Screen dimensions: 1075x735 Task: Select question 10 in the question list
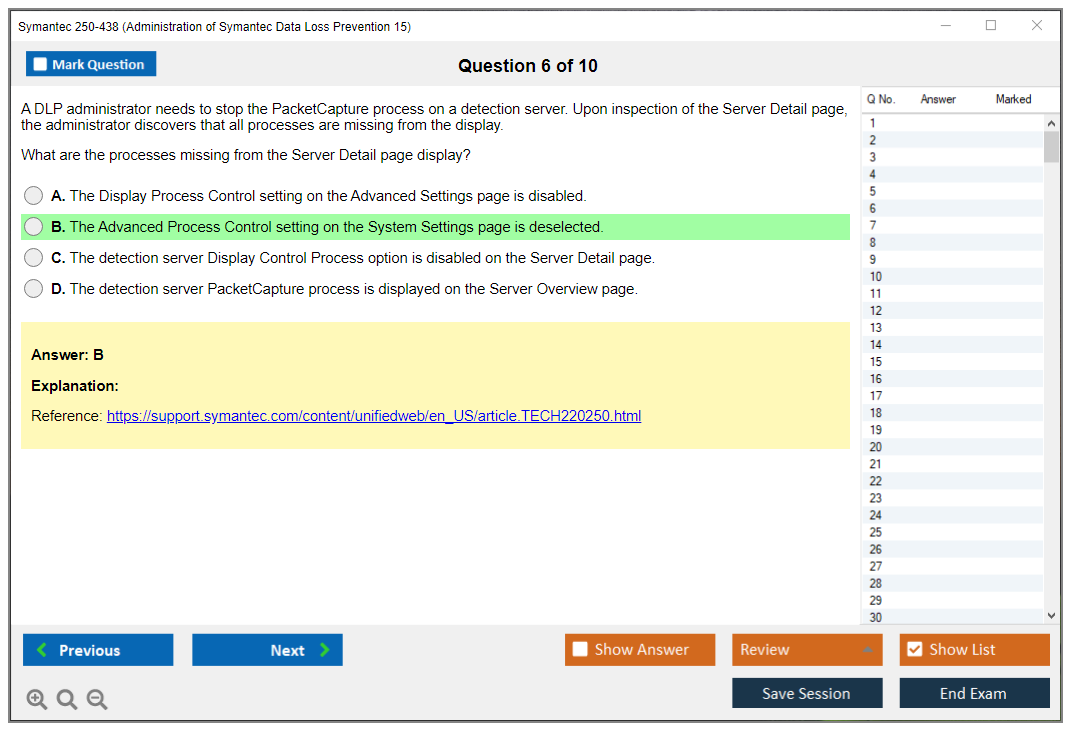[876, 277]
